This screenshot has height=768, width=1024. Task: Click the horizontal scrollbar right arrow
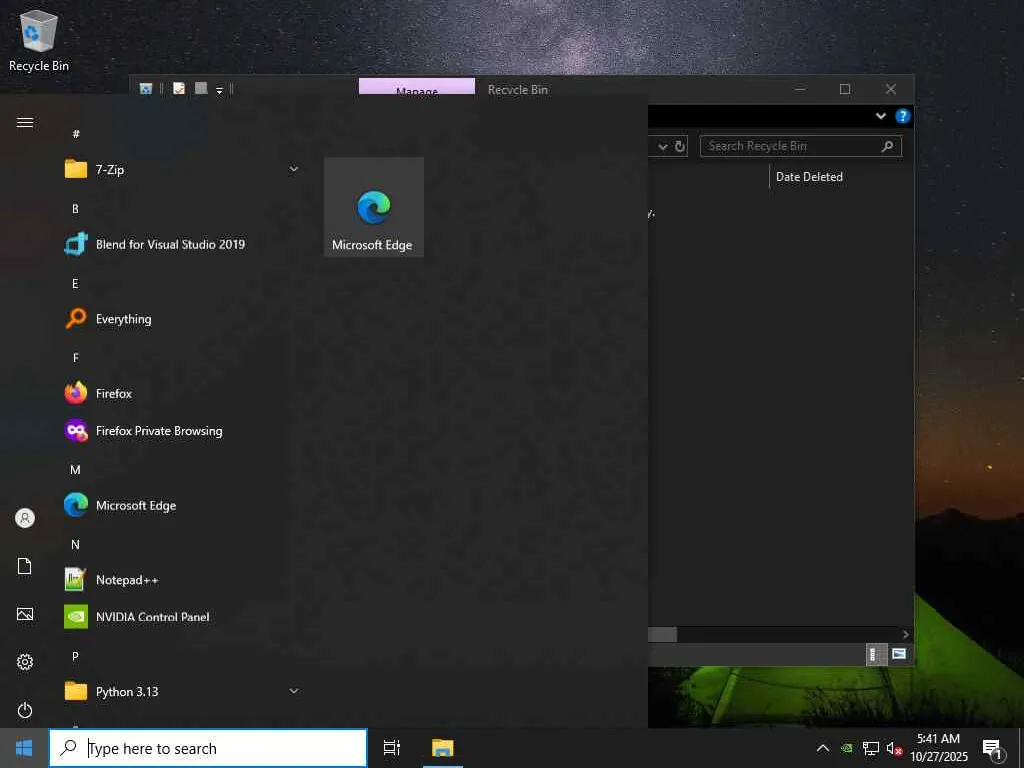coord(906,634)
